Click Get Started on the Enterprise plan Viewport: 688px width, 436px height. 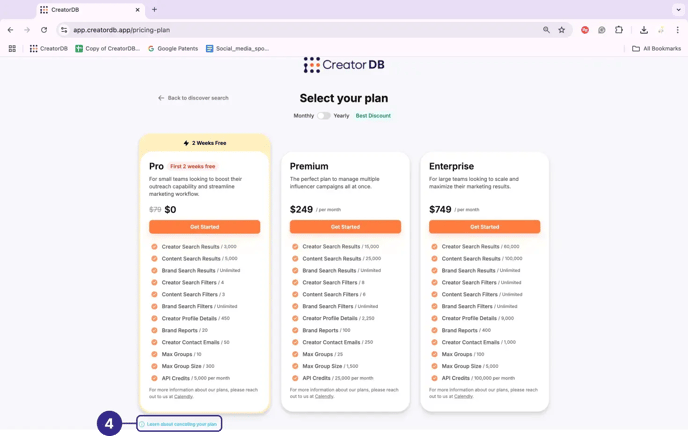point(484,227)
